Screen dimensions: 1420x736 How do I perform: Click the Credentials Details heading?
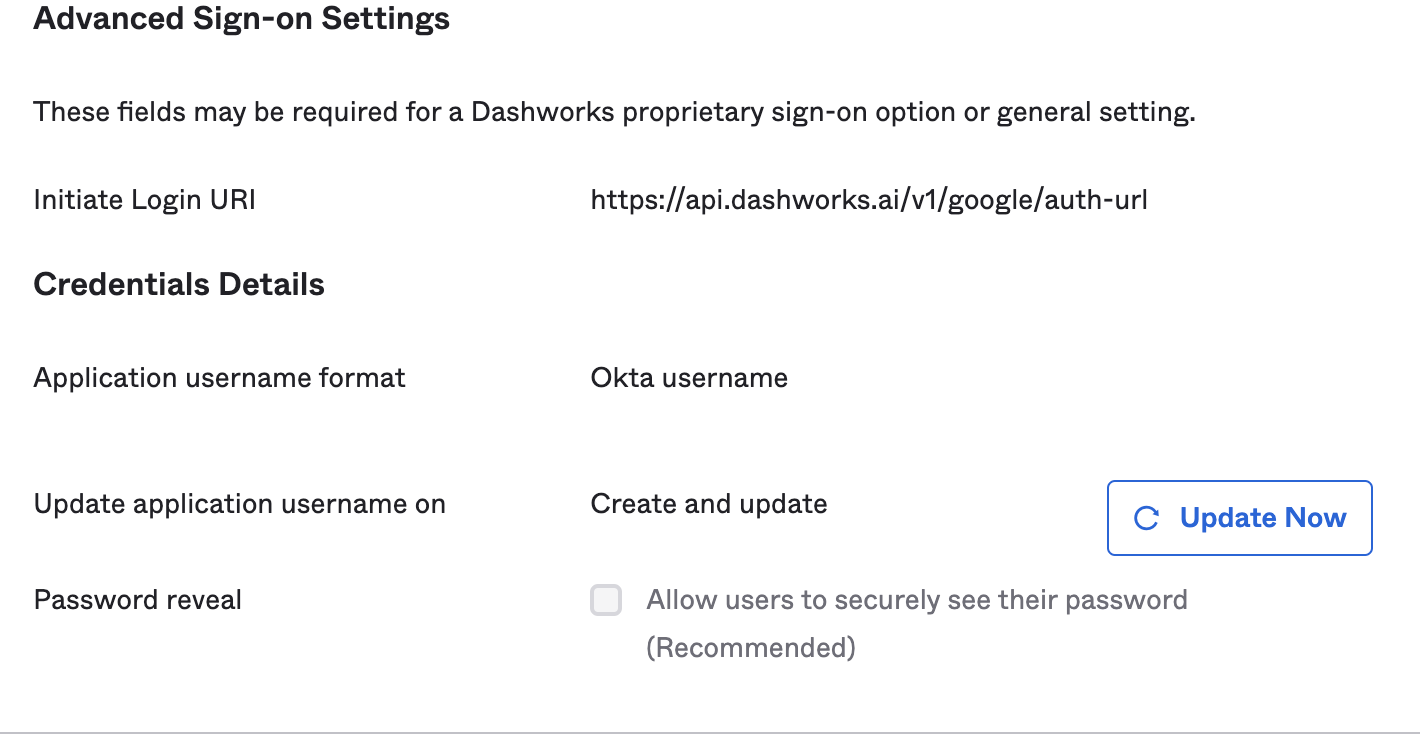point(179,284)
